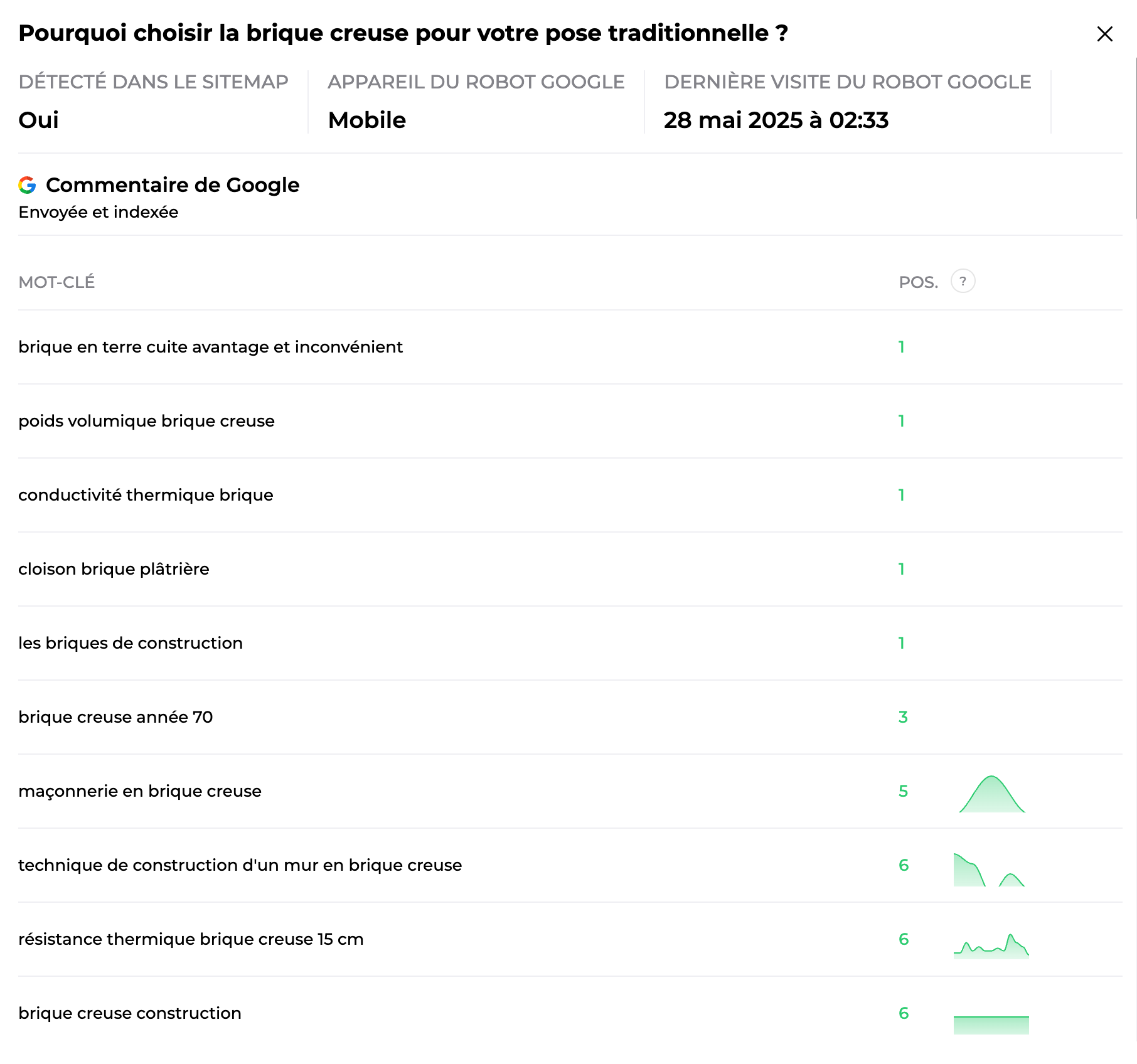Select keyword maçonnerie en brique creuse

pos(140,791)
